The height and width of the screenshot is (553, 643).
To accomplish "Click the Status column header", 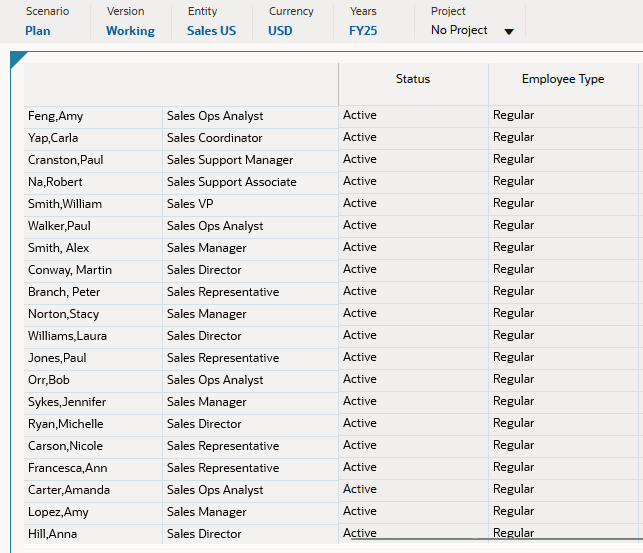I will pyautogui.click(x=413, y=84).
